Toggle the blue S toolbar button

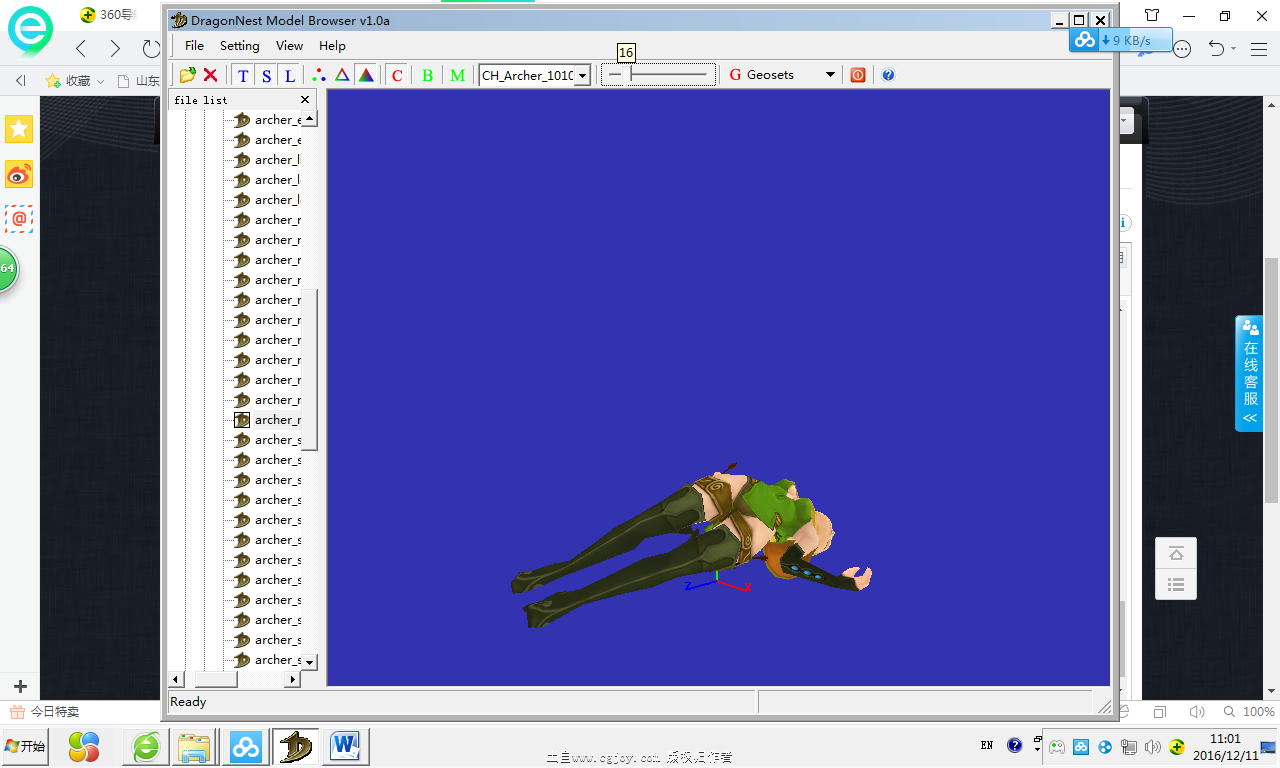[x=266, y=75]
